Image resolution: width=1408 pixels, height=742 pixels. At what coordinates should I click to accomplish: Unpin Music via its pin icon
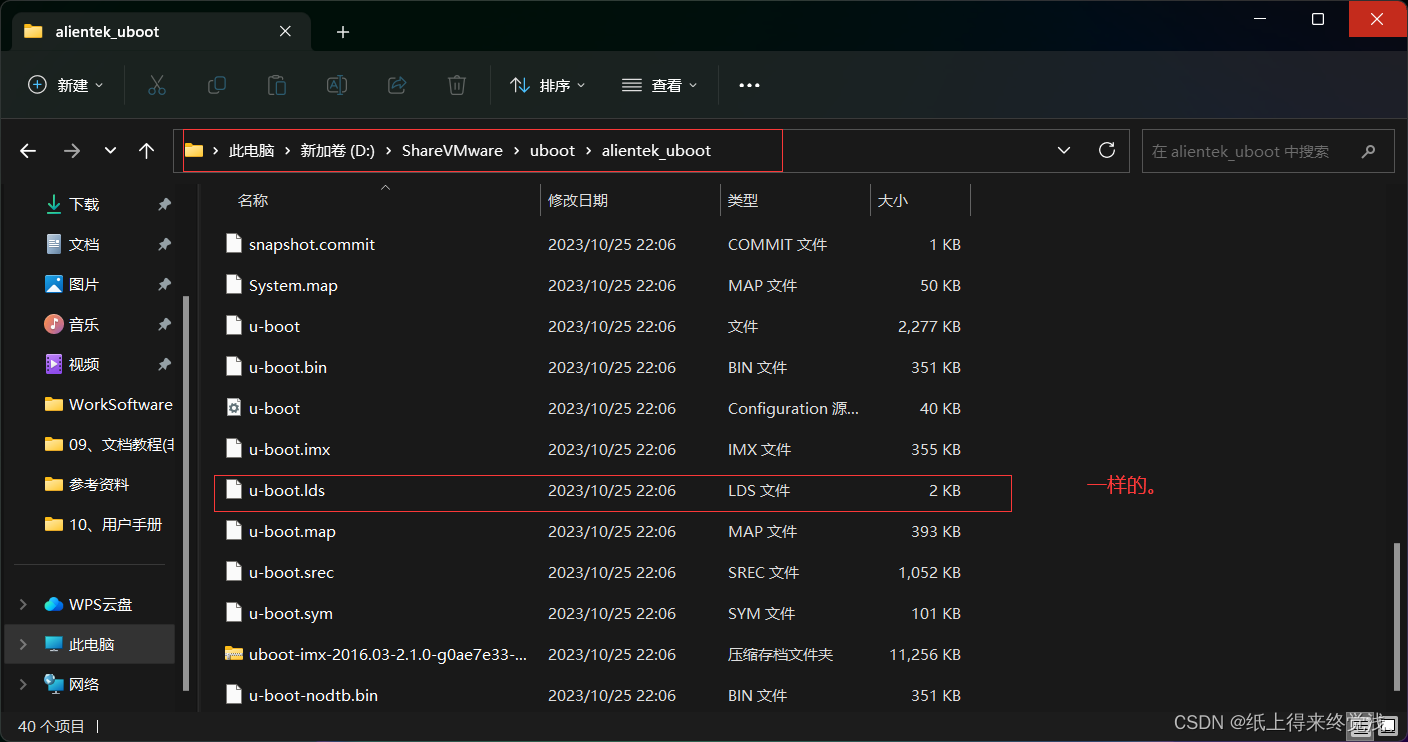(x=164, y=324)
